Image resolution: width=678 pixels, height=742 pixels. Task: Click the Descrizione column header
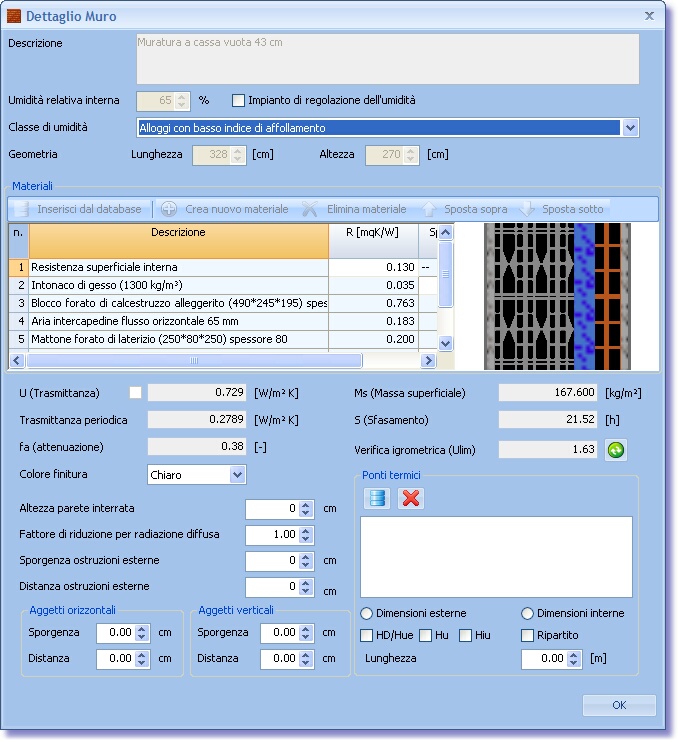pos(178,241)
